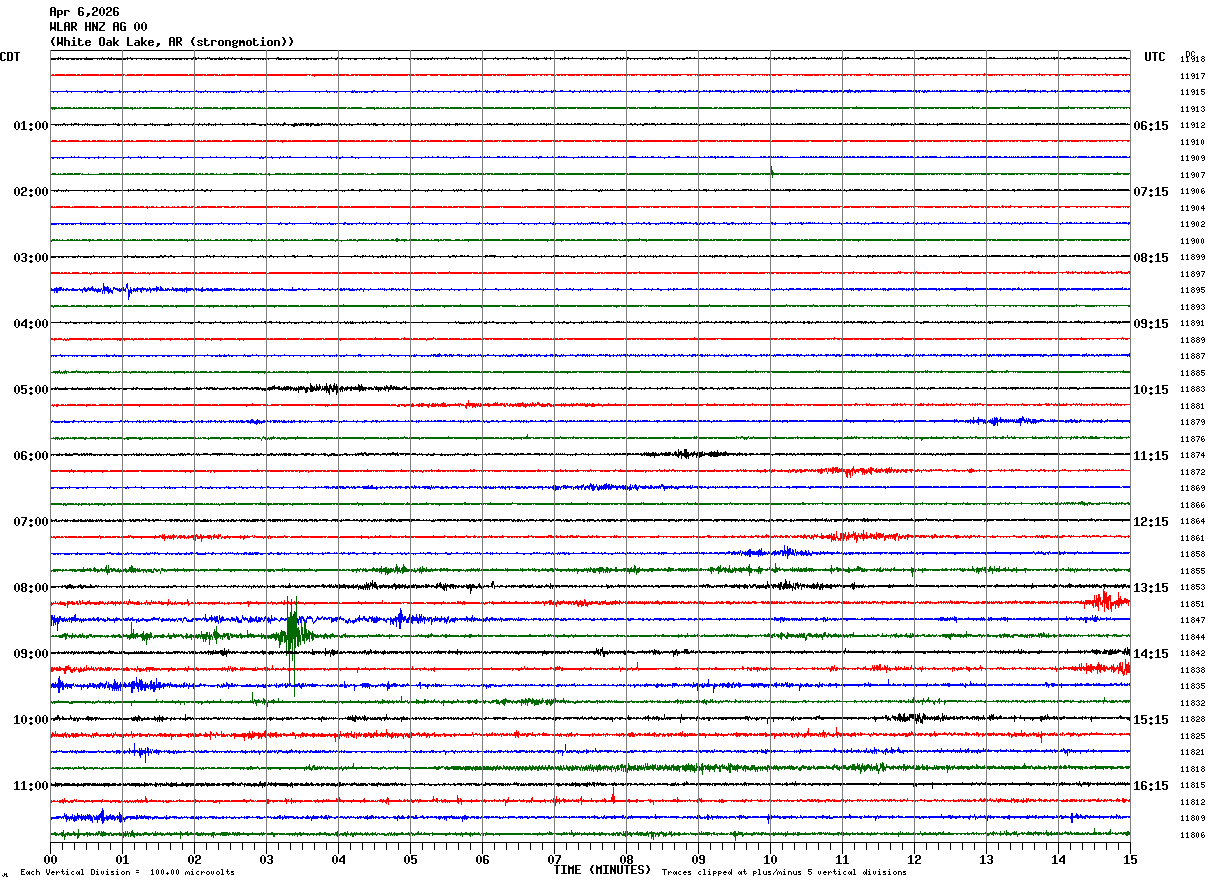Image resolution: width=1210 pixels, height=886 pixels.
Task: Click minute tick label "00" on the time axis
Action: [x=50, y=860]
